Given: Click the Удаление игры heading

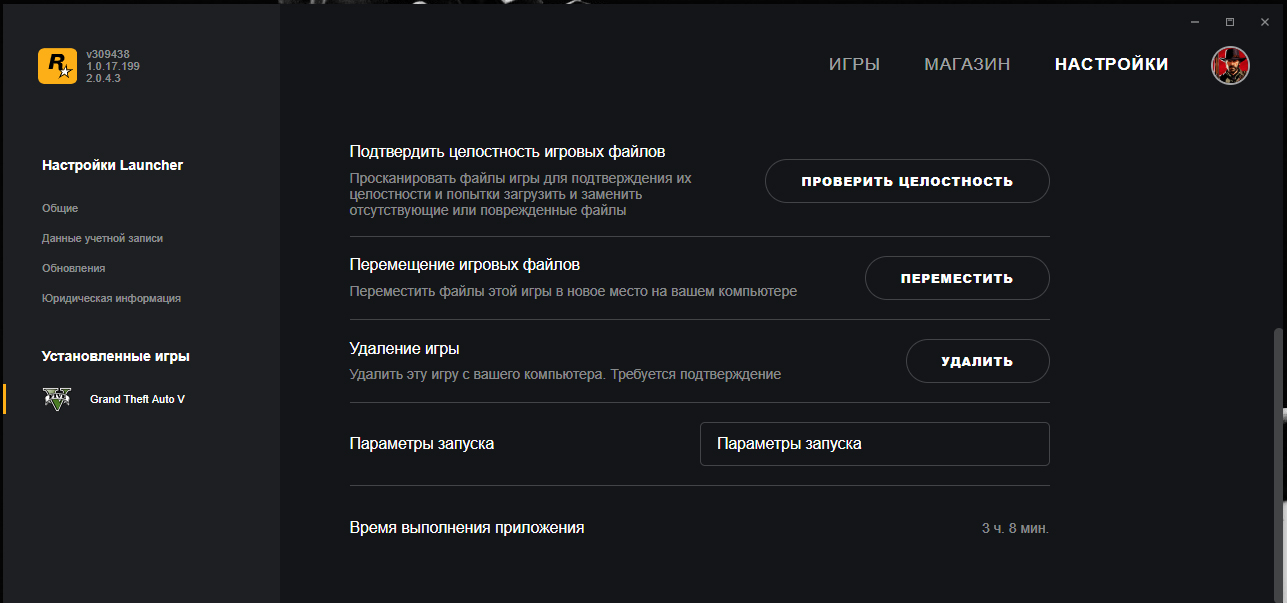Looking at the screenshot, I should pos(404,349).
